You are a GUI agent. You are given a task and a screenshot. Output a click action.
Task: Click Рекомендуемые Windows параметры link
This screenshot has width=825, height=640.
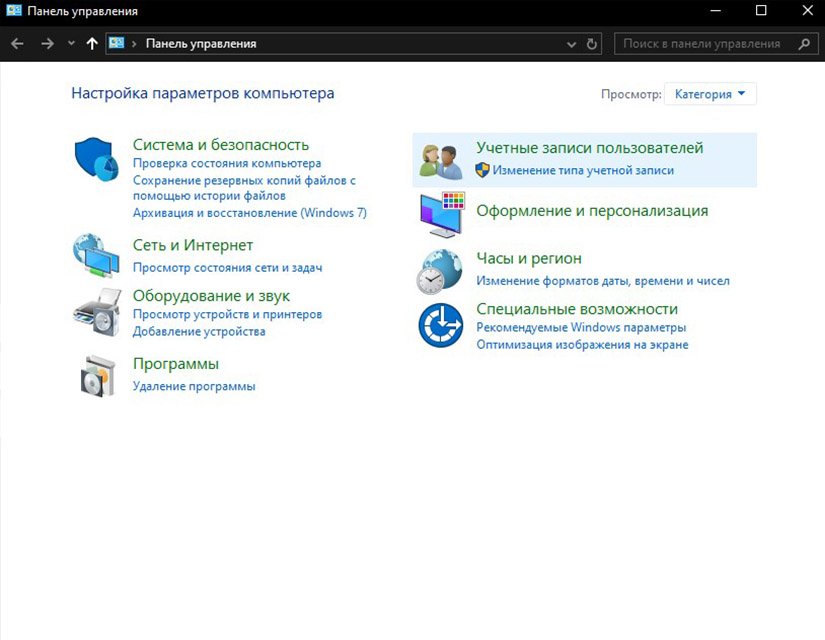(581, 327)
